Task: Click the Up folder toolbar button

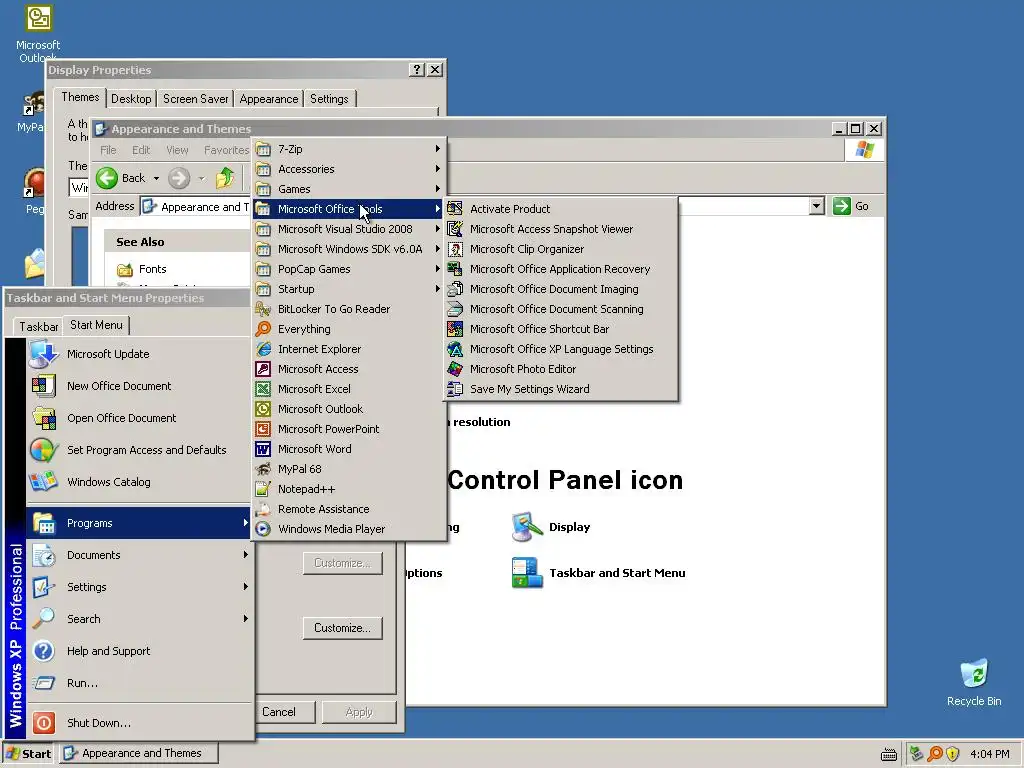Action: pos(225,178)
